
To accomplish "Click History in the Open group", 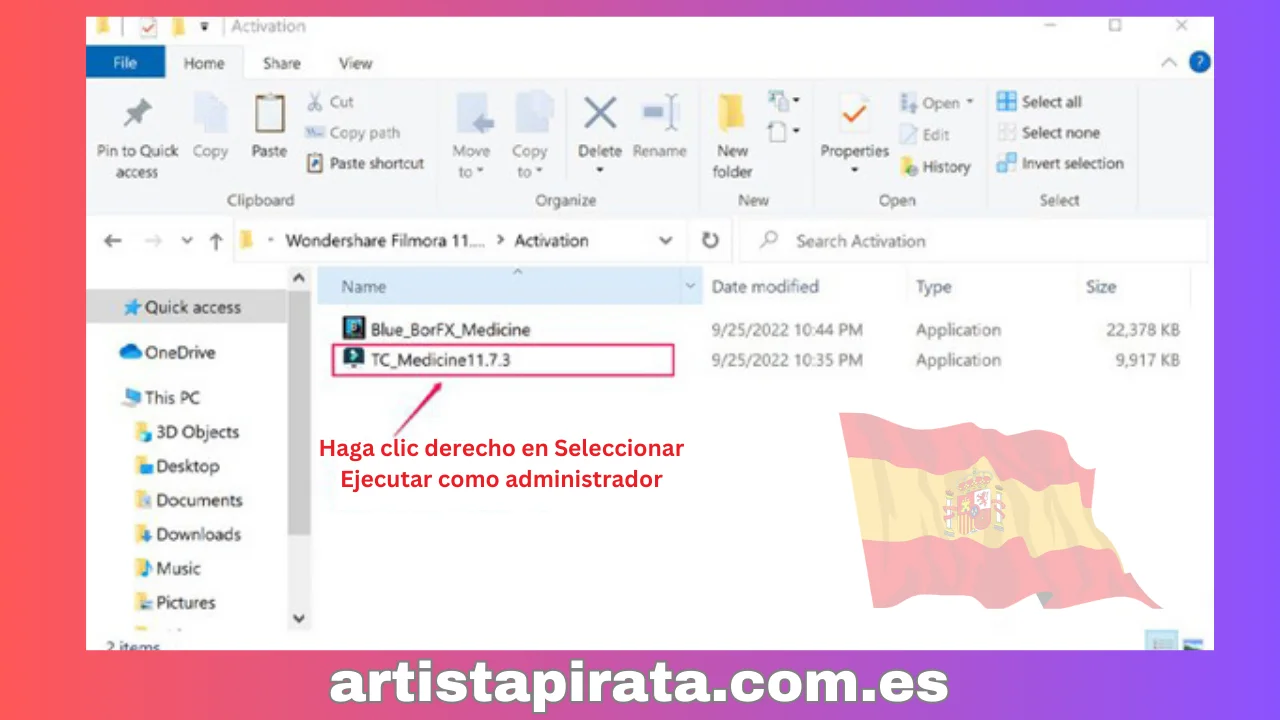I will [x=935, y=167].
